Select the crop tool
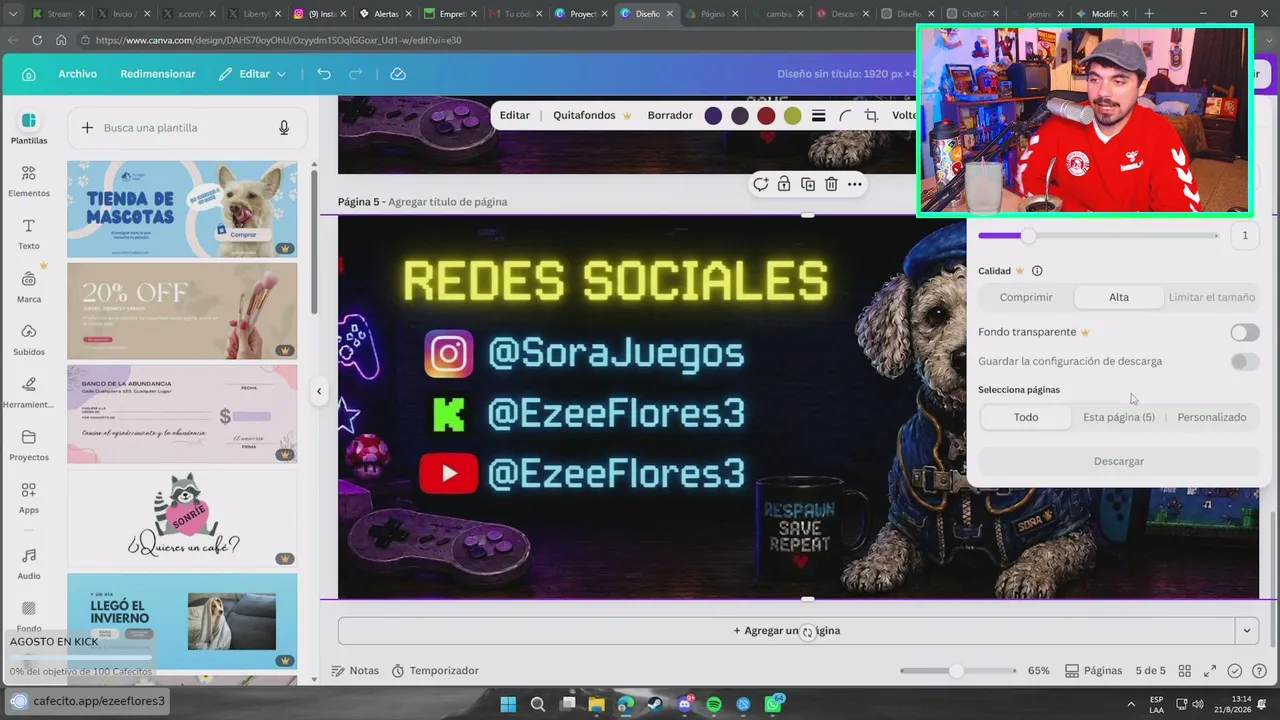The image size is (1280, 720). [x=871, y=116]
